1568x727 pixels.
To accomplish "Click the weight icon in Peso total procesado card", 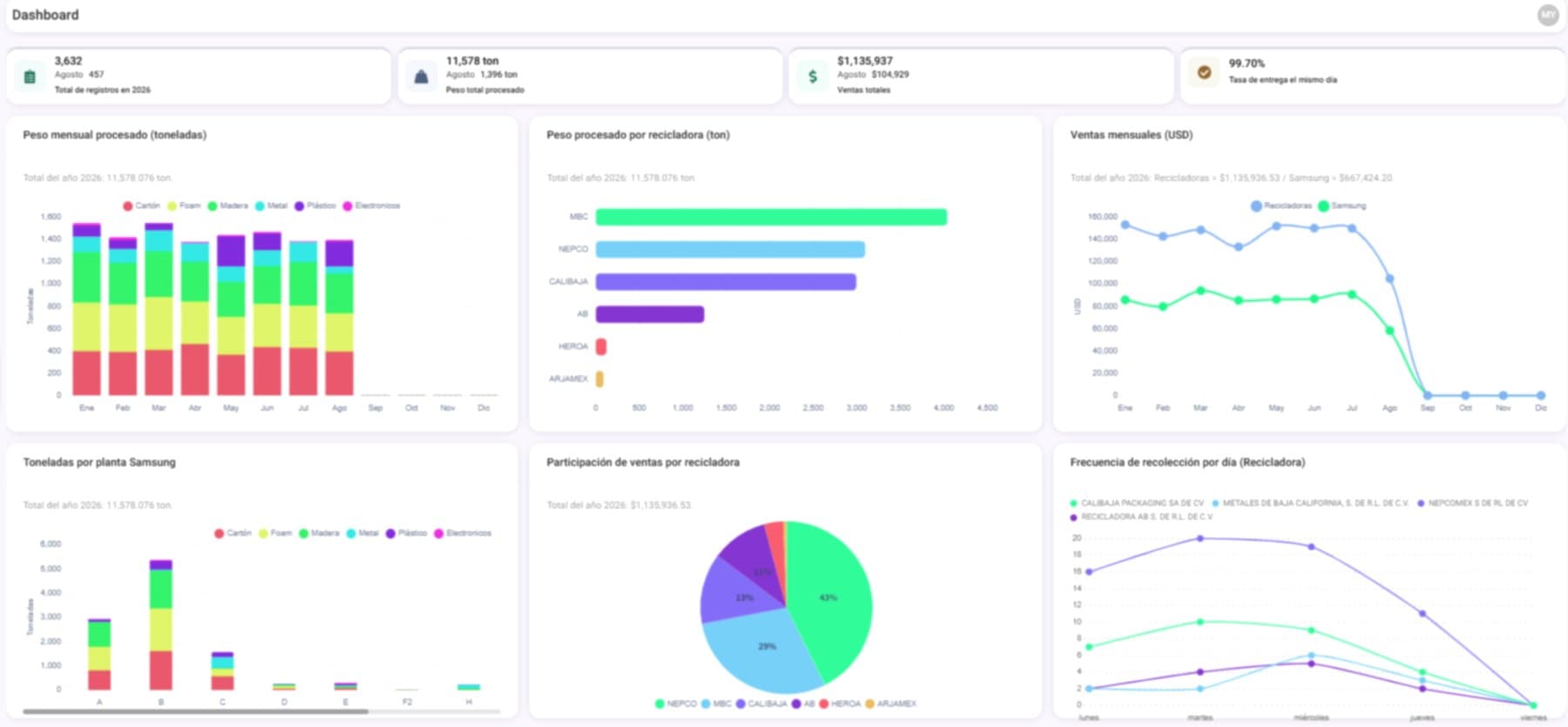I will (421, 77).
